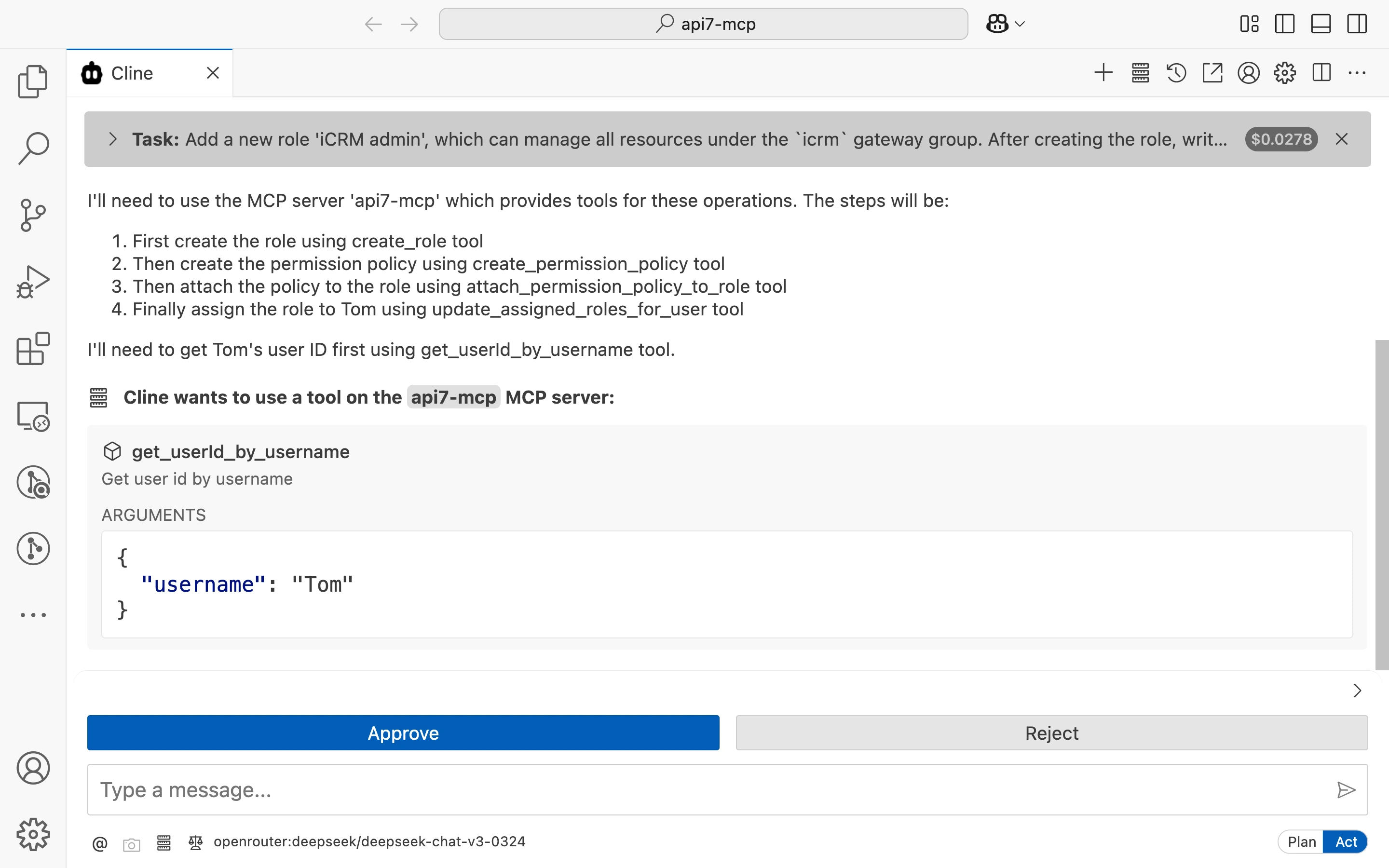Start a new Cline task with plus icon
Viewport: 1389px width, 868px height.
tap(1103, 73)
